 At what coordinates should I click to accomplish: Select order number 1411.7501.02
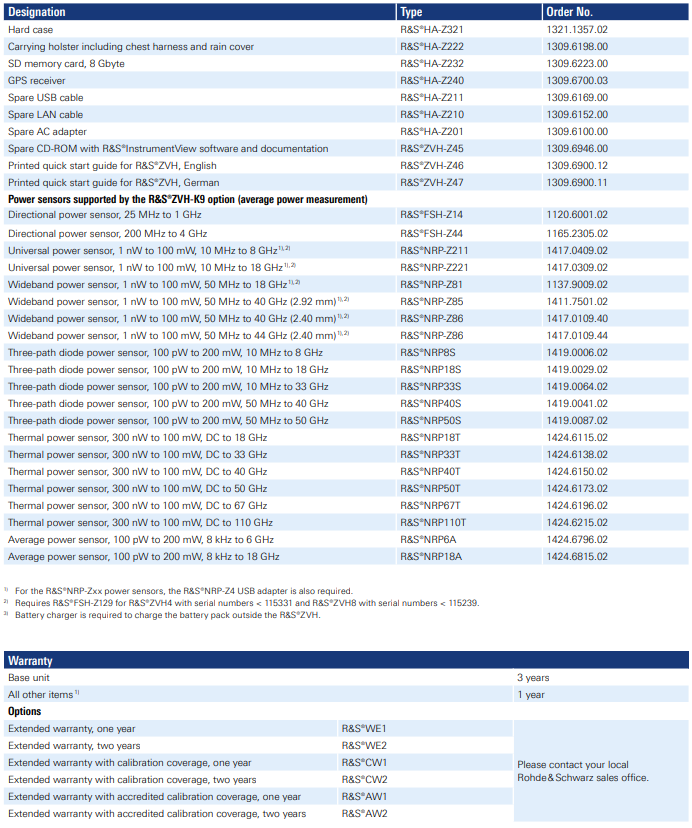tap(577, 302)
